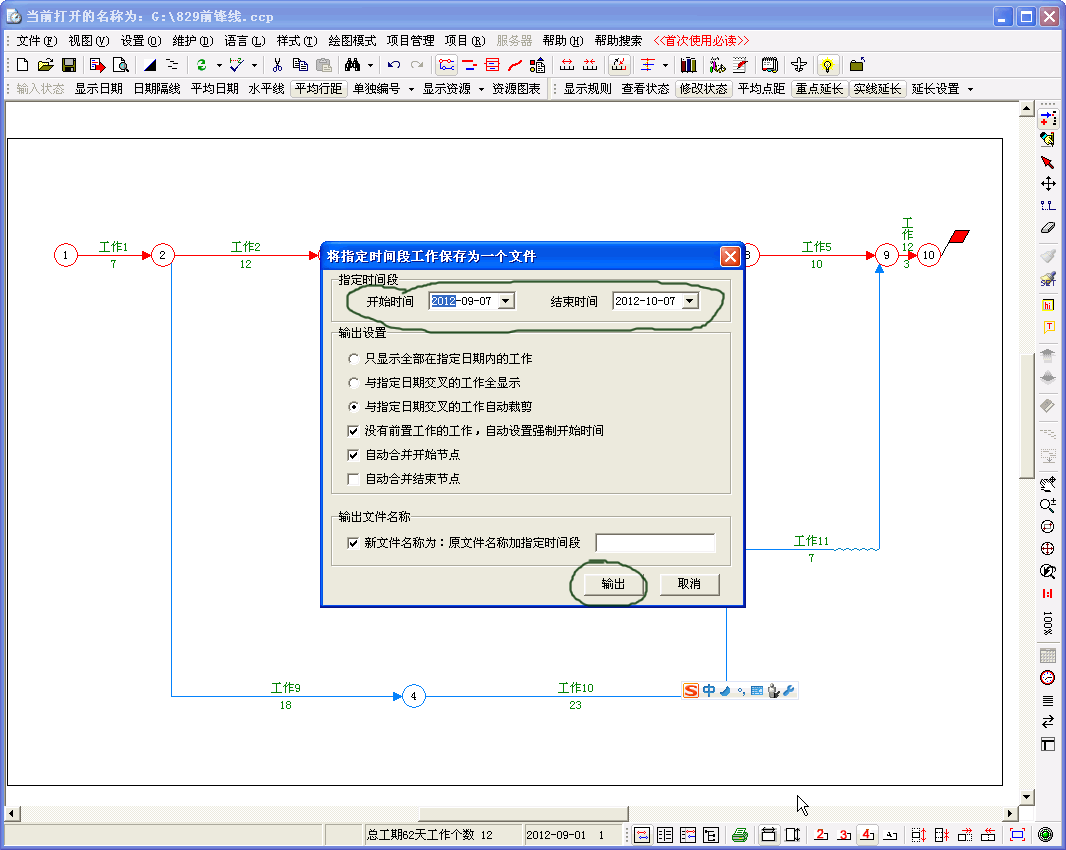Click the red number 3 level icon
Screen dimensions: 1066x850
pyautogui.click(x=844, y=834)
